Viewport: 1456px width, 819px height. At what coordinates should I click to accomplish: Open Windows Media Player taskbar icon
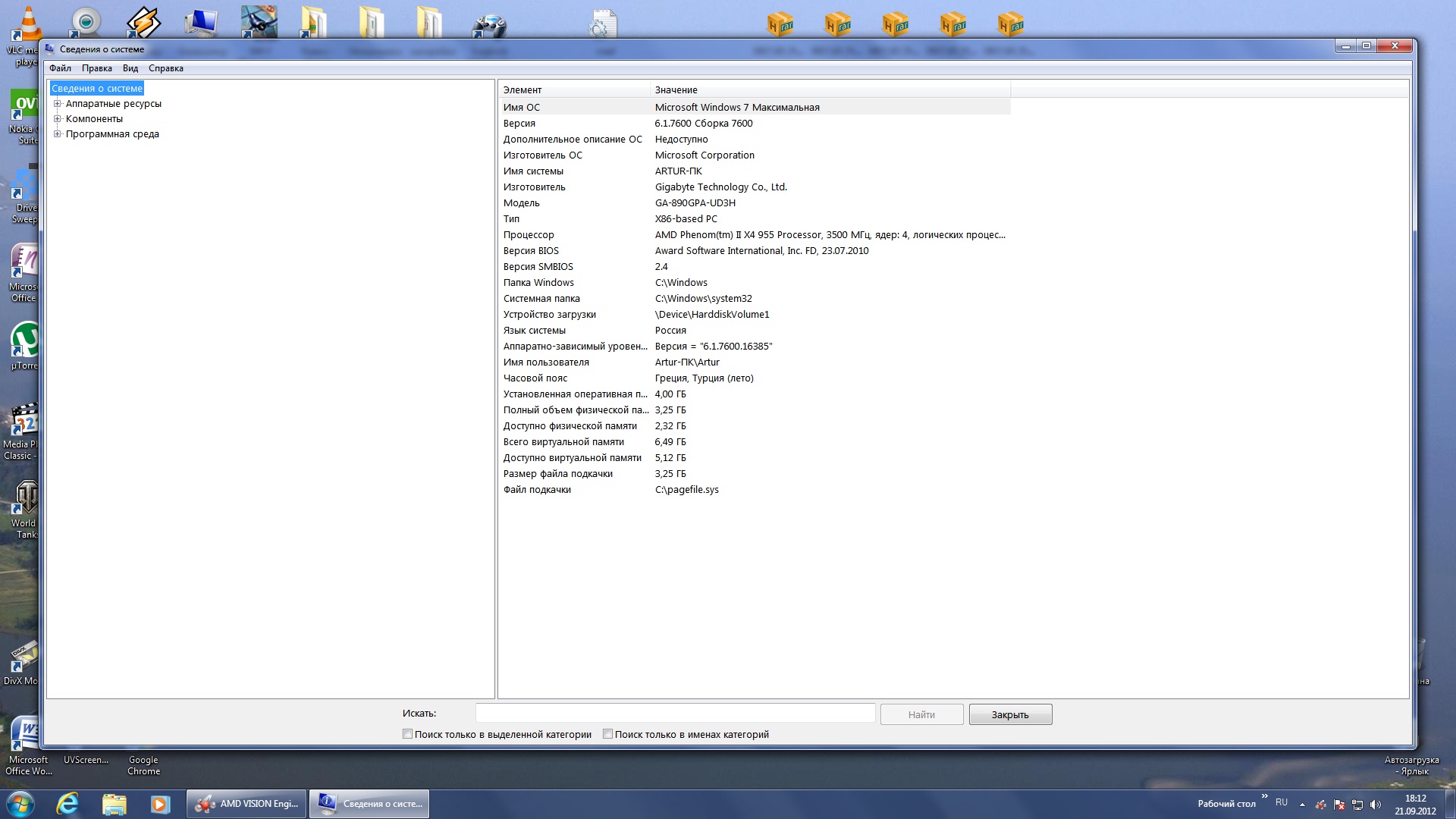point(160,804)
